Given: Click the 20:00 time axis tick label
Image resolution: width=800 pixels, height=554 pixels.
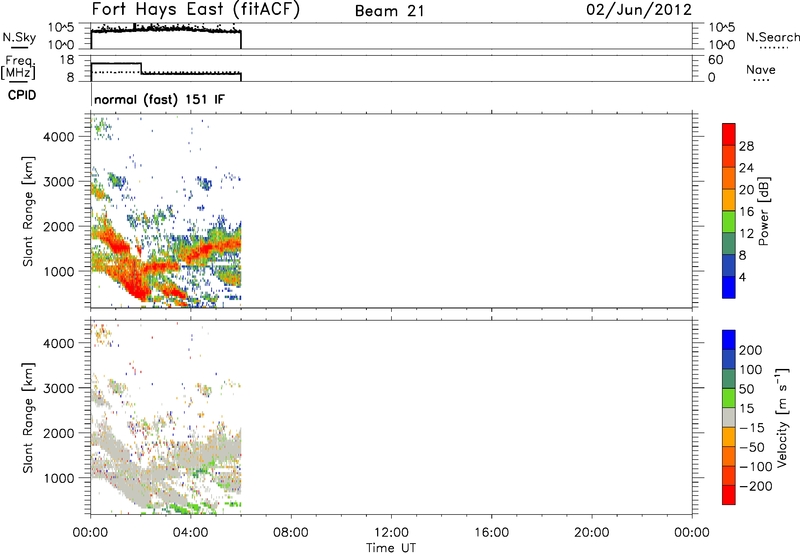Looking at the screenshot, I should [592, 533].
